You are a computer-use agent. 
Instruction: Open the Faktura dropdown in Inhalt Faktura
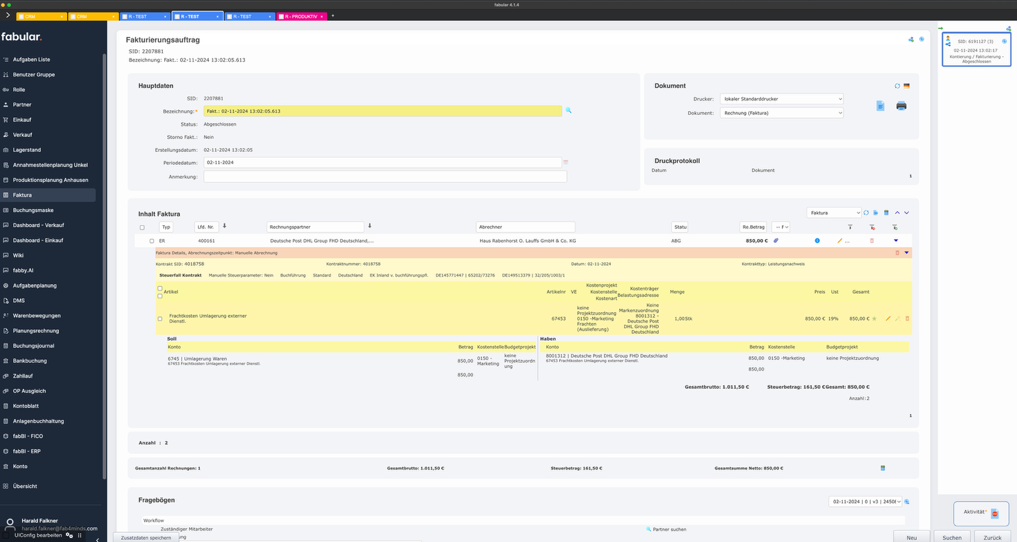coord(833,213)
